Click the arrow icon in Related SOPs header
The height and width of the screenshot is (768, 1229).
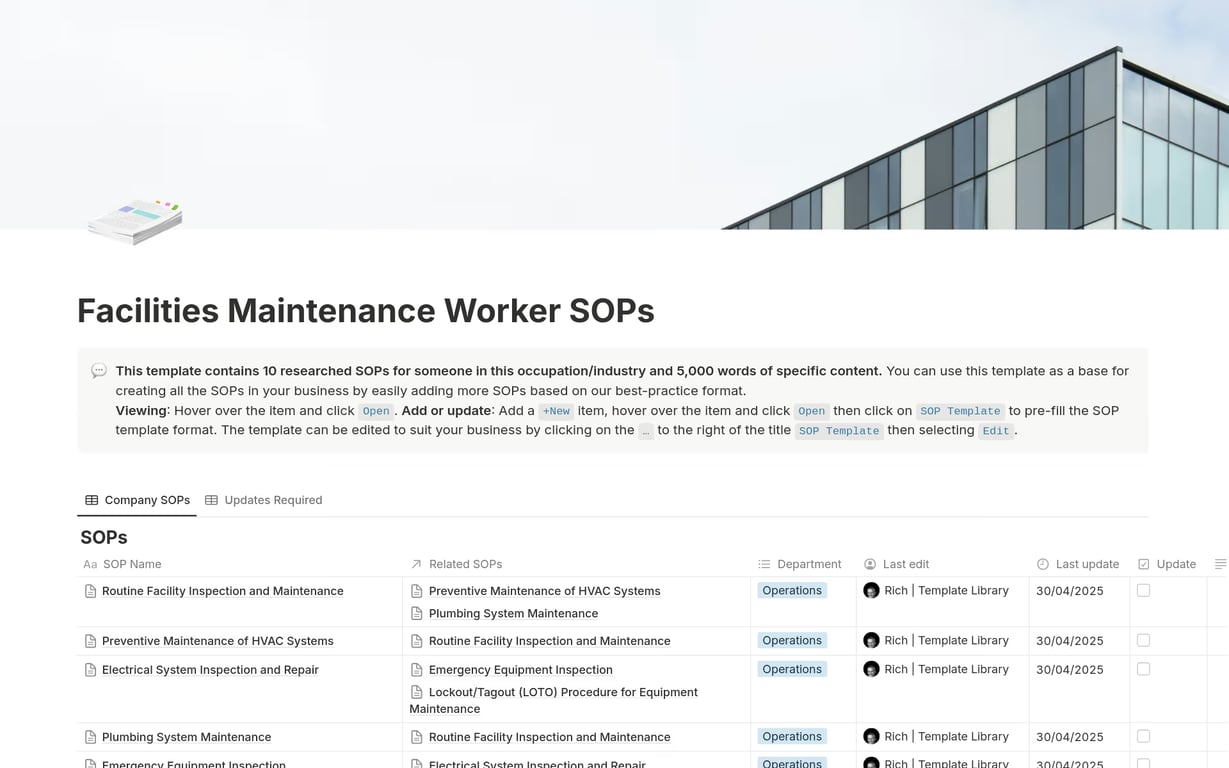[x=416, y=564]
